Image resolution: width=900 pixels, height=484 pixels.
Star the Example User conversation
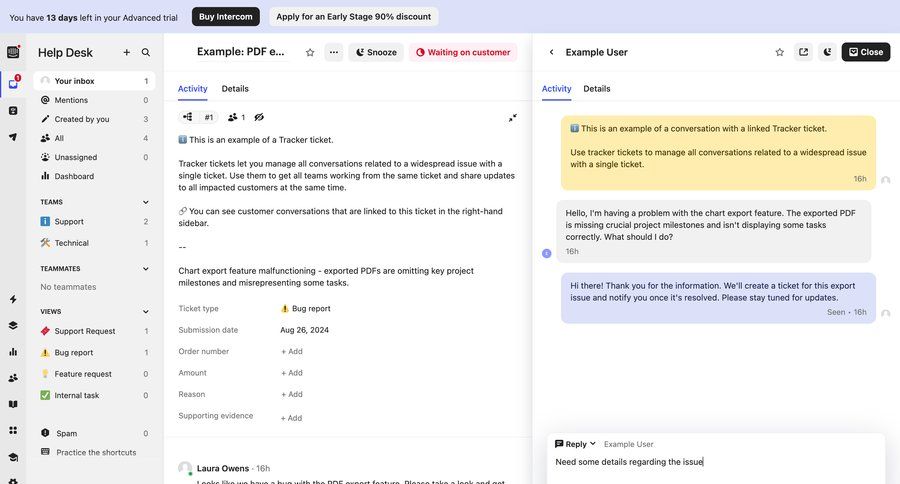pos(779,52)
